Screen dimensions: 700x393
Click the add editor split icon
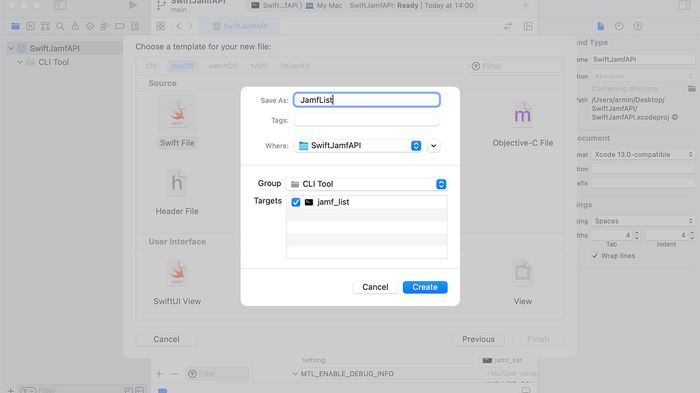(x=528, y=26)
